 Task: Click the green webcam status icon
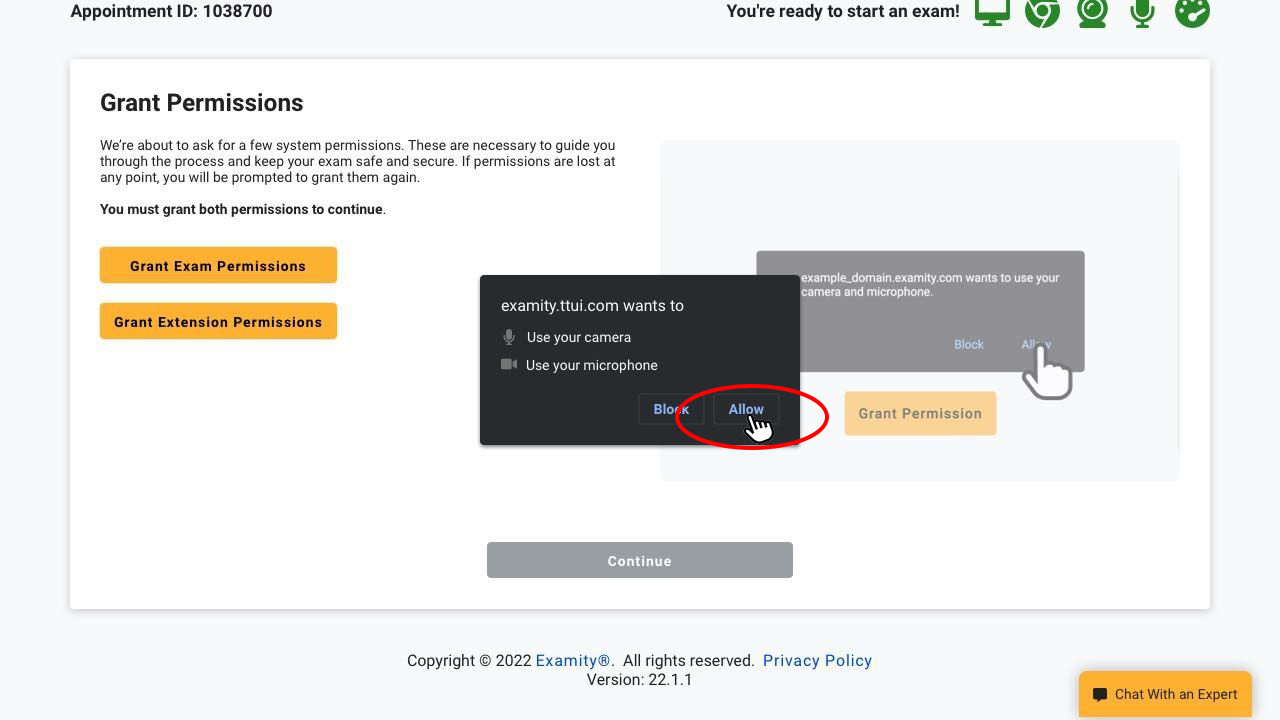point(1092,12)
